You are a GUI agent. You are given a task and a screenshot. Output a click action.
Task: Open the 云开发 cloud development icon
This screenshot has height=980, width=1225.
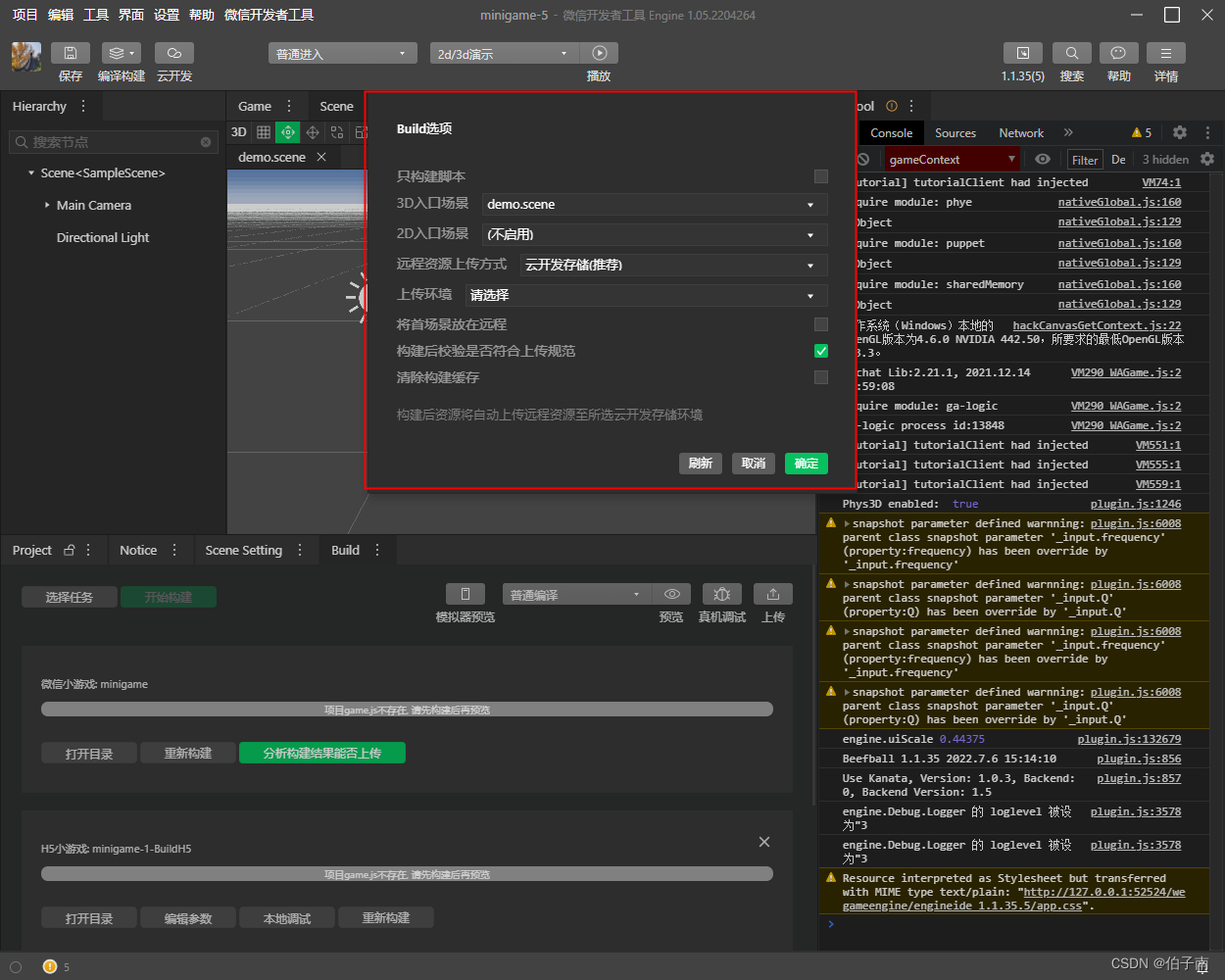click(174, 53)
